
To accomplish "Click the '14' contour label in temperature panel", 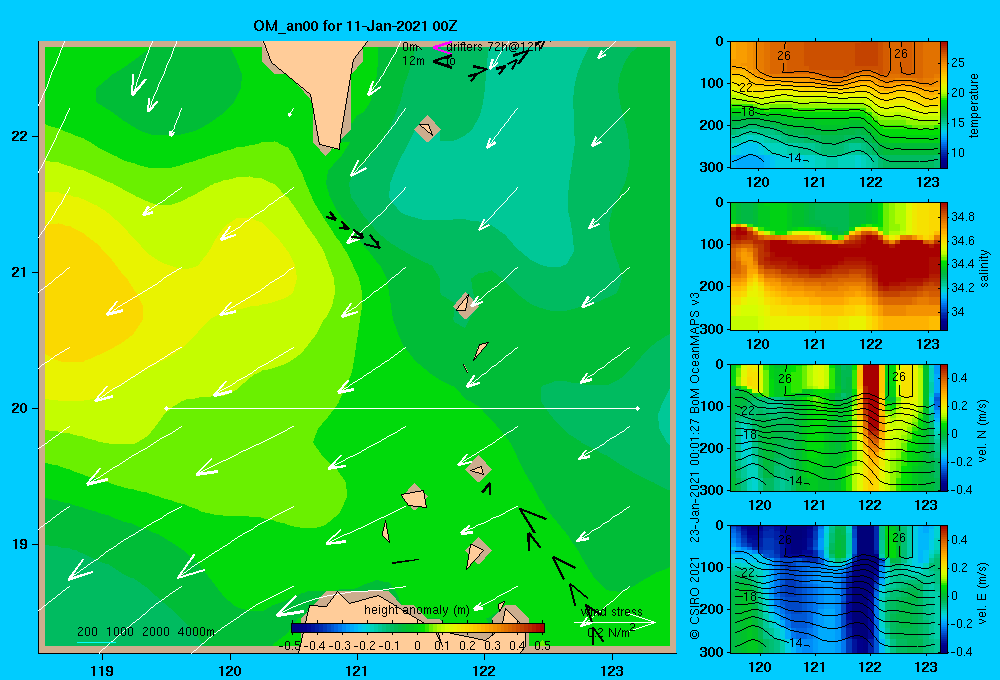I will [x=795, y=157].
